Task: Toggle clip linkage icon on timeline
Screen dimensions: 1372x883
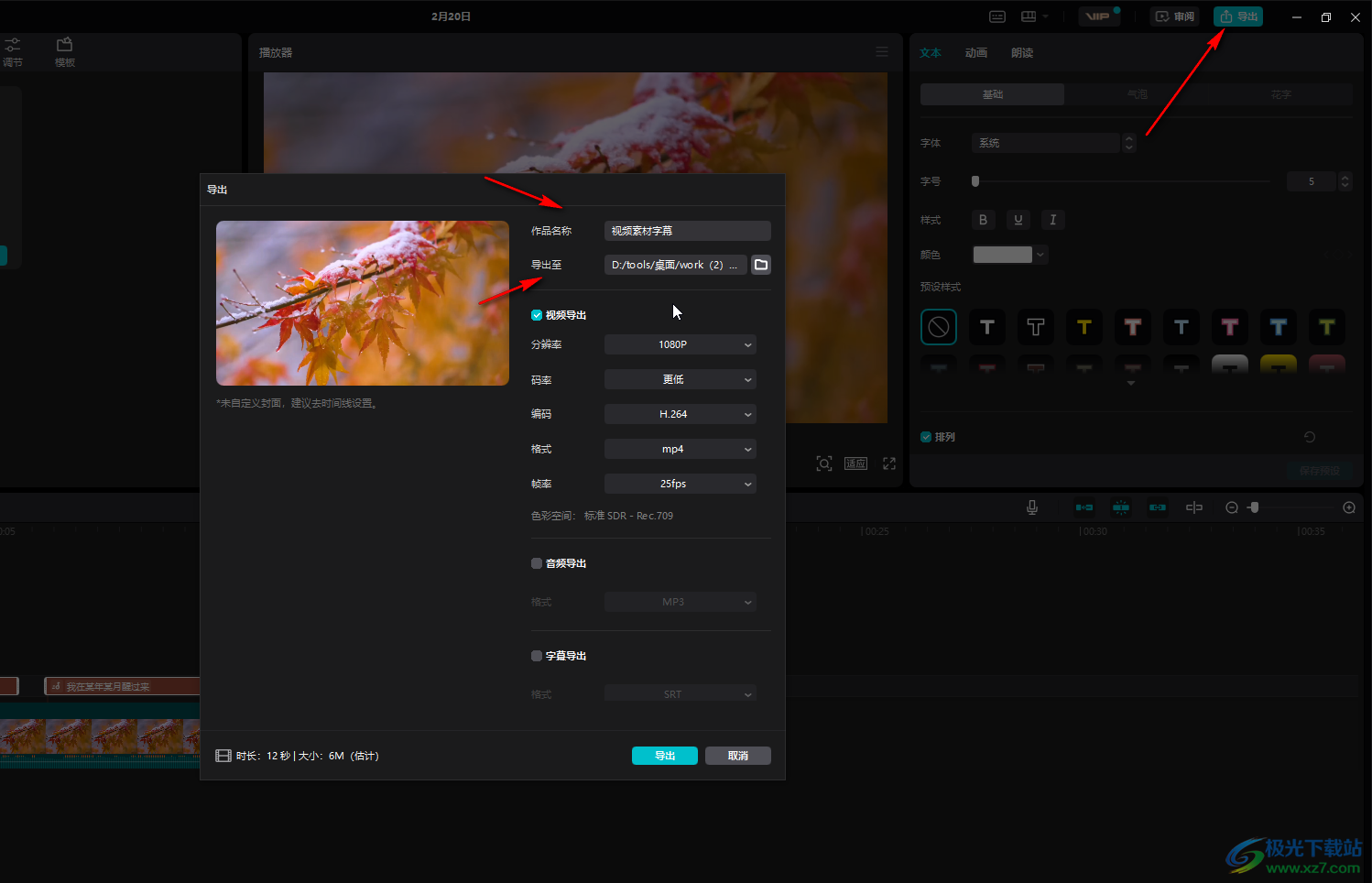Action: pyautogui.click(x=1158, y=507)
